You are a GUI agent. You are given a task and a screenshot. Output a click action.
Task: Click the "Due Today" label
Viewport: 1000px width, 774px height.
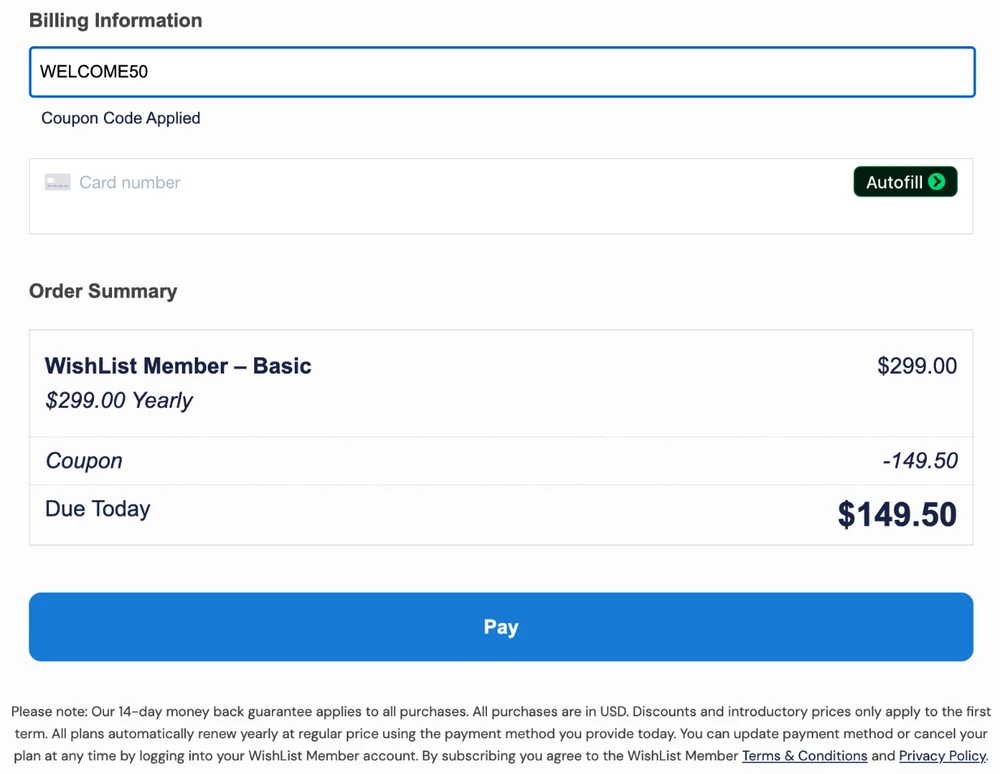(98, 509)
